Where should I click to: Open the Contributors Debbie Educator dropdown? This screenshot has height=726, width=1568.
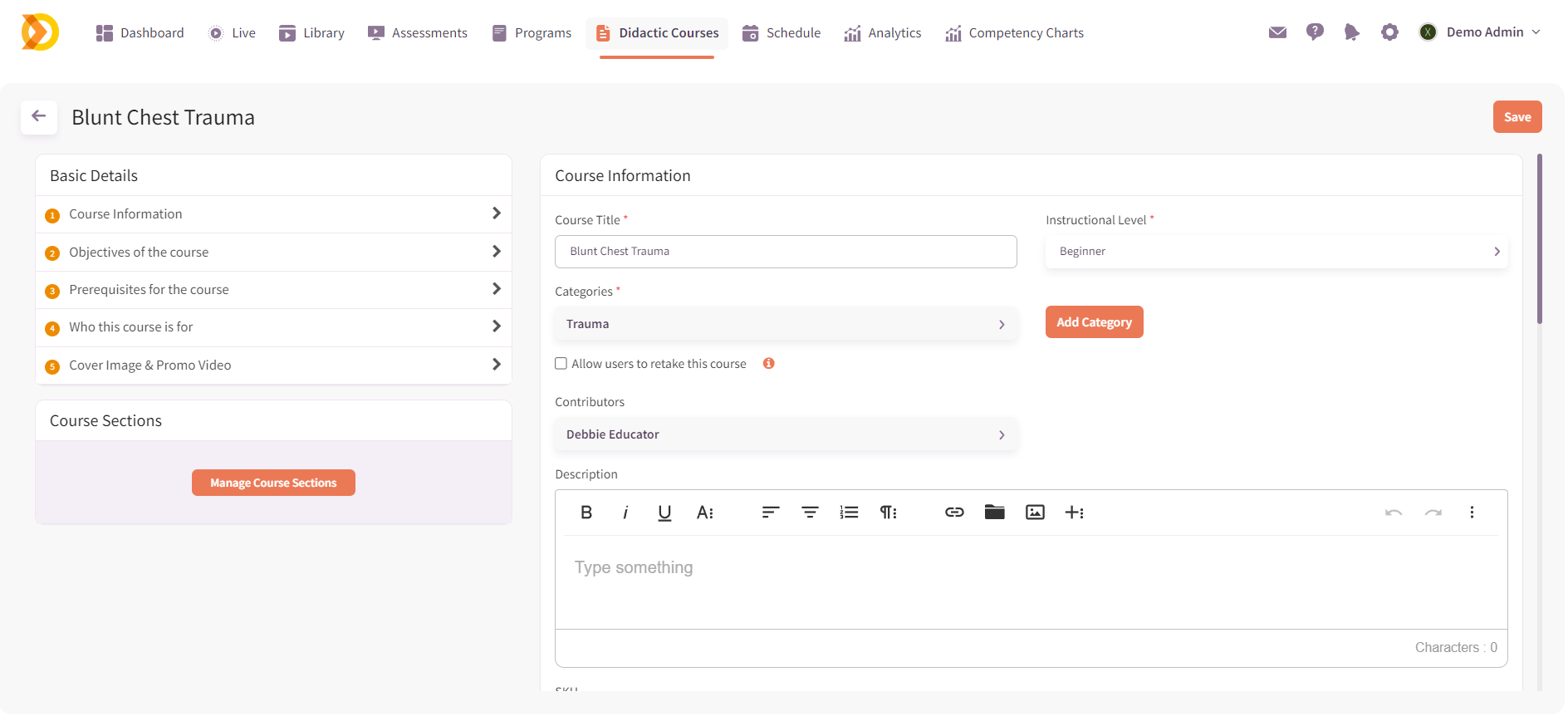[x=785, y=434]
